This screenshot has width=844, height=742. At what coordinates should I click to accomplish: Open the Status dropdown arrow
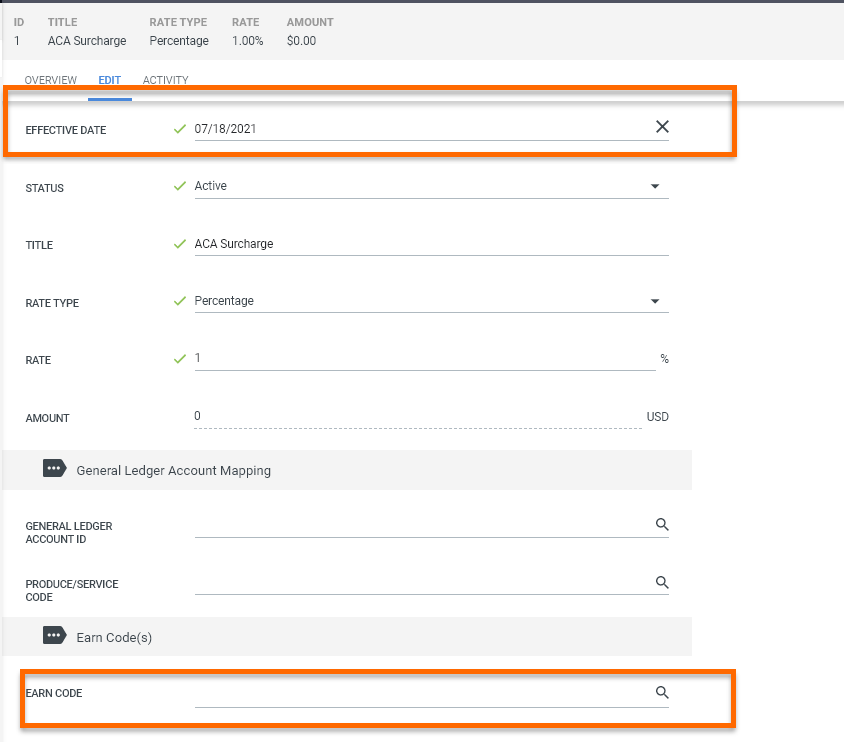[655, 186]
